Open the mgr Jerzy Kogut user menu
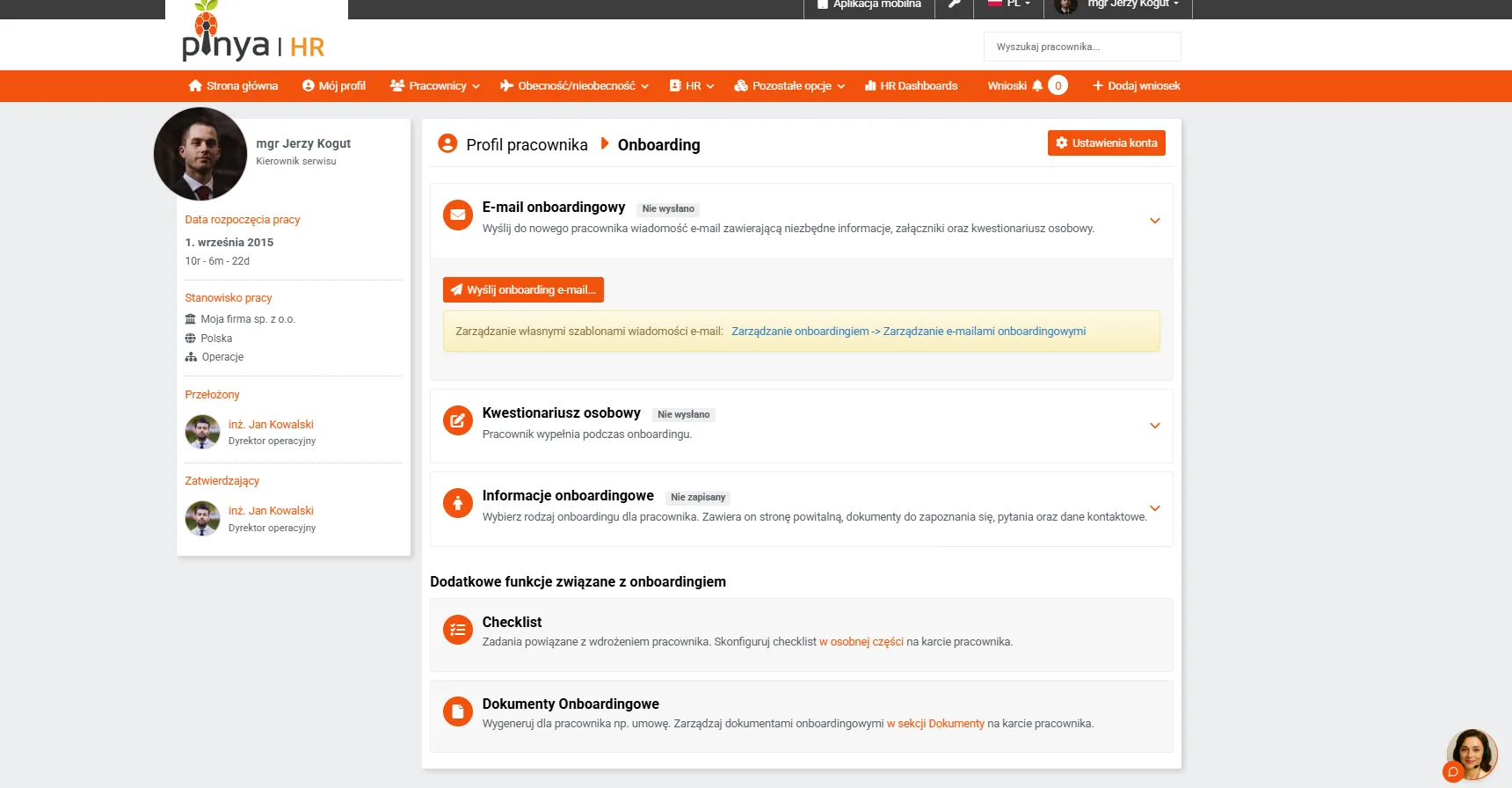 [x=1117, y=4]
